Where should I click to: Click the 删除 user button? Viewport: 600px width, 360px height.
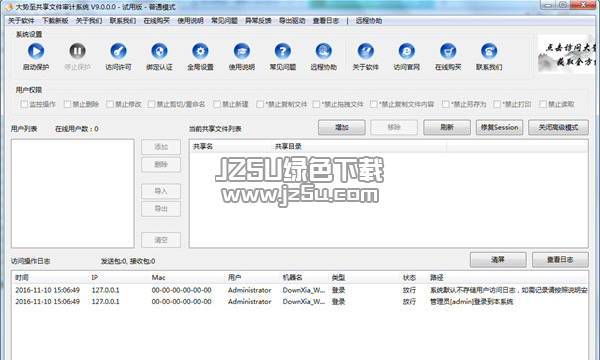161,165
